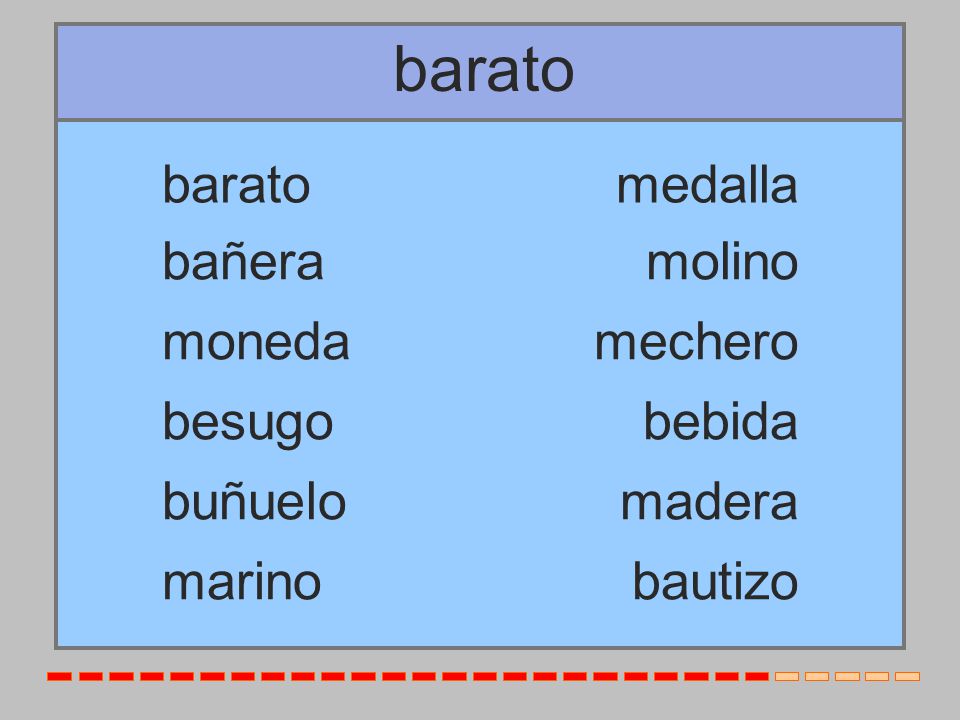Click the word mechero

696,342
